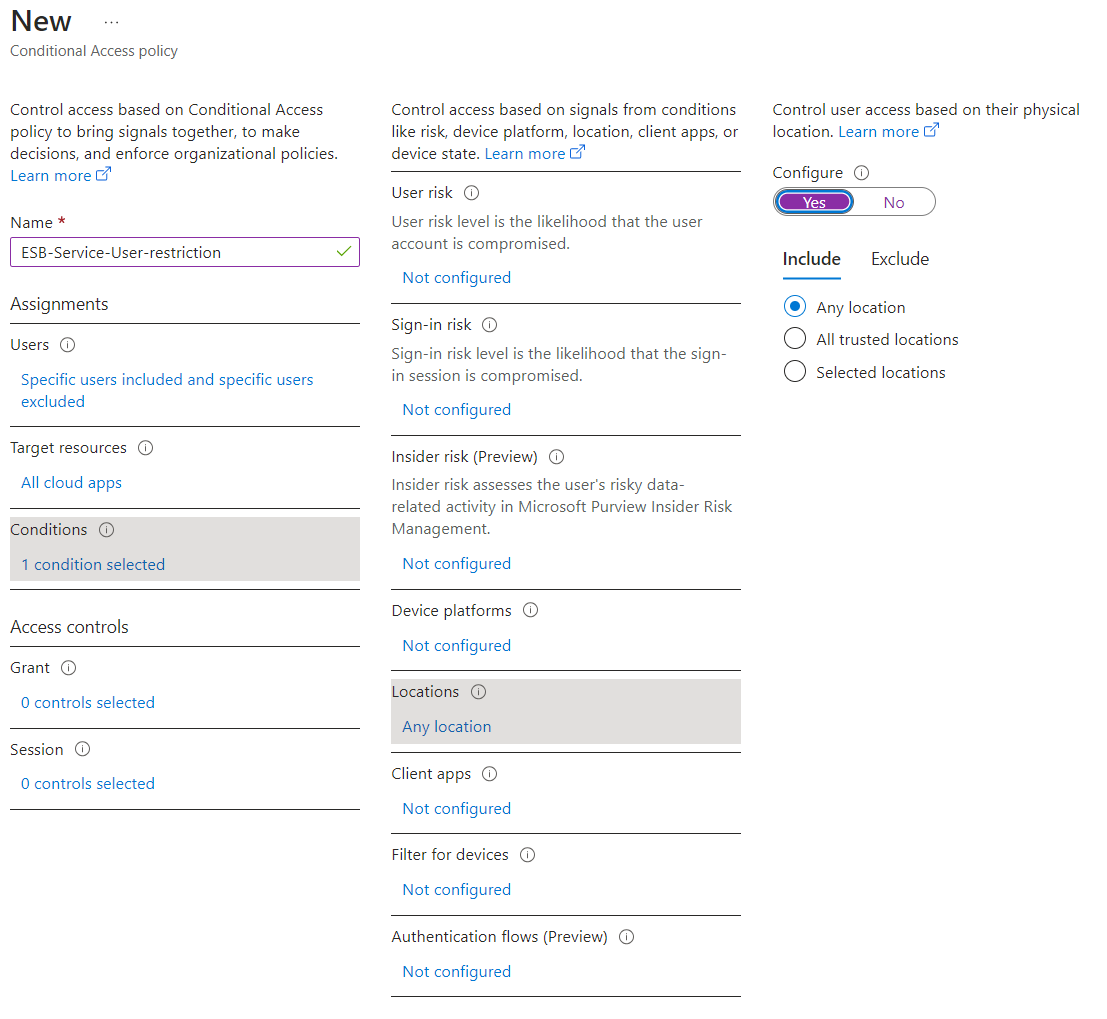The width and height of the screenshot is (1107, 1019).
Task: Click the info icon beside Sign-in risk
Action: point(489,324)
